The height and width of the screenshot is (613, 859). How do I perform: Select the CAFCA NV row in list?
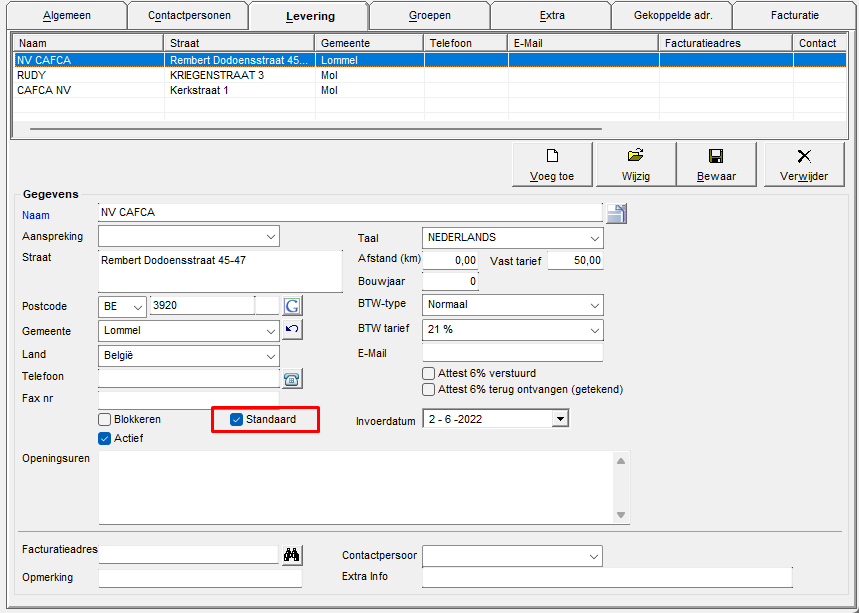[x=431, y=90]
